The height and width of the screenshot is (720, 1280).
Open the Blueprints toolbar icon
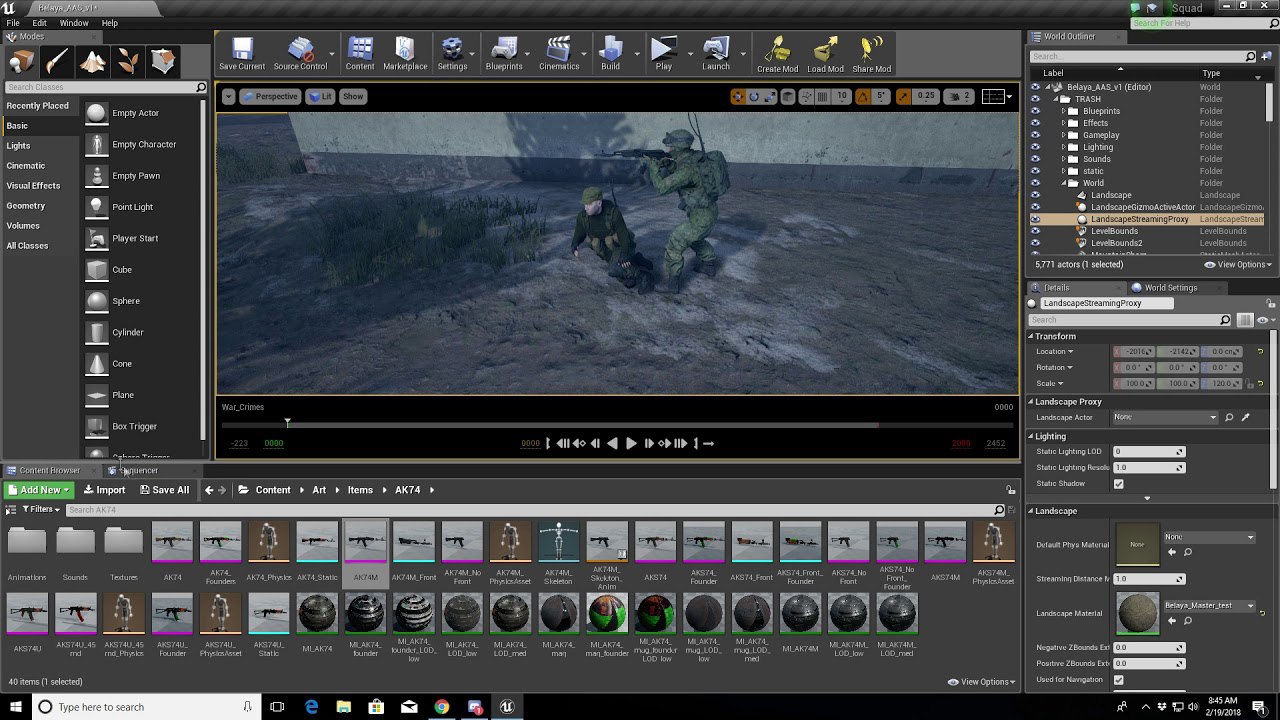pyautogui.click(x=504, y=54)
